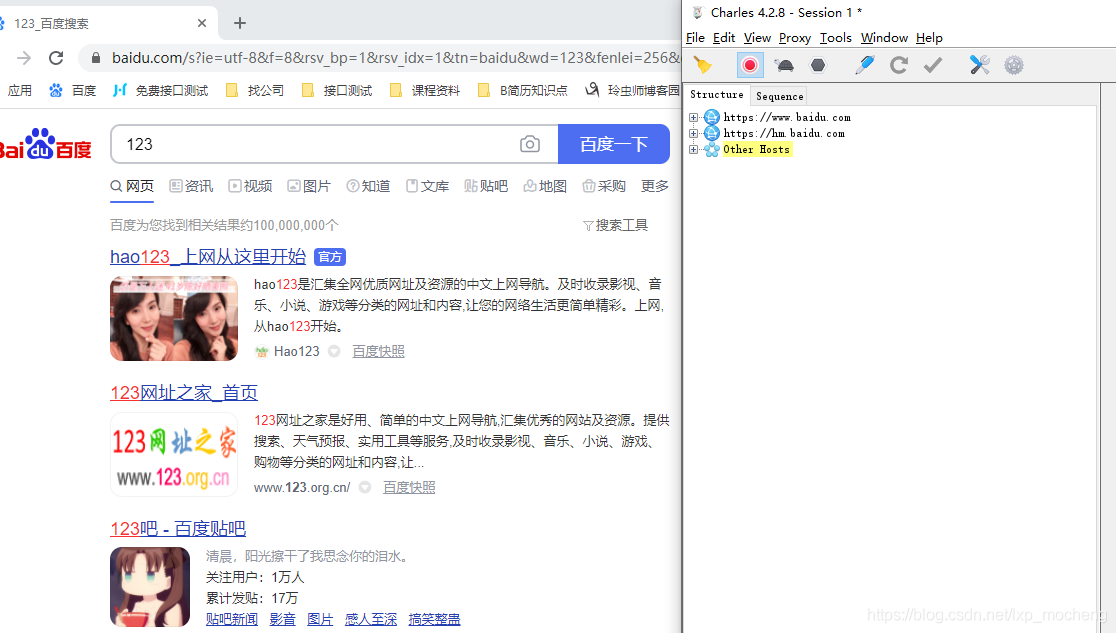Toggle the hexagon Breakpoints icon in Charles

click(x=818, y=66)
